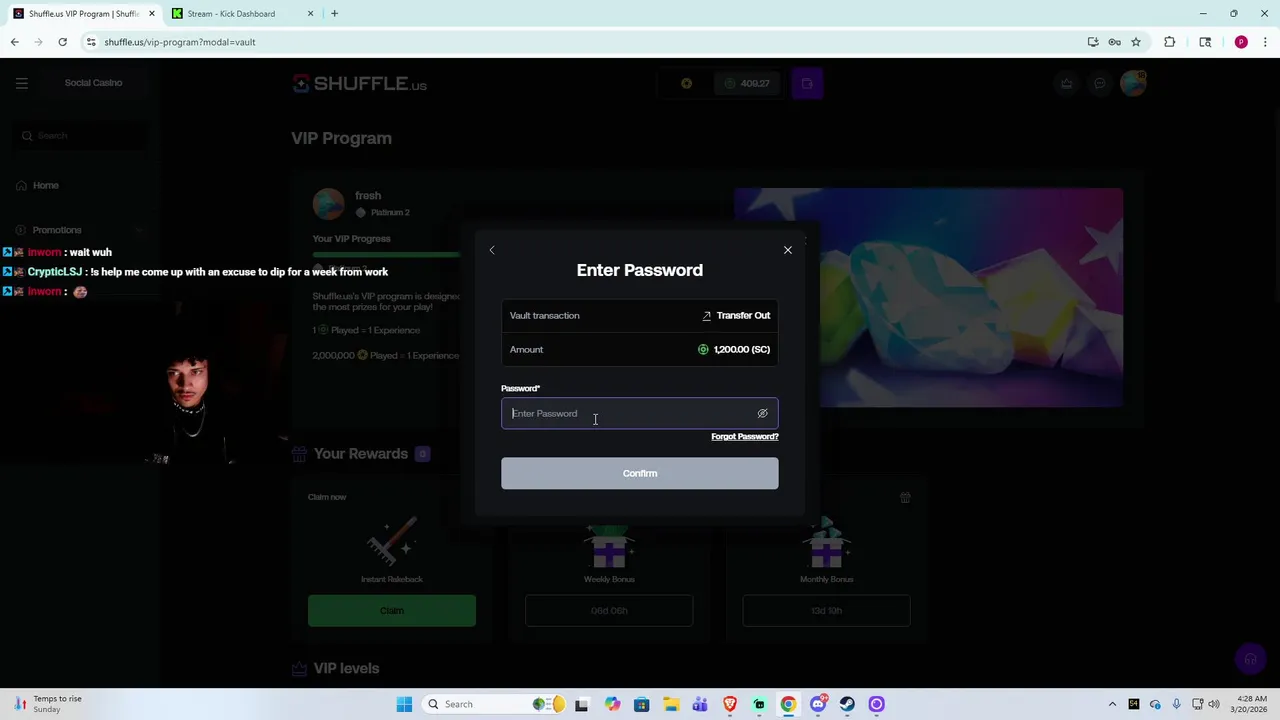The width and height of the screenshot is (1280, 720).
Task: Open the Windows Start menu
Action: point(404,704)
